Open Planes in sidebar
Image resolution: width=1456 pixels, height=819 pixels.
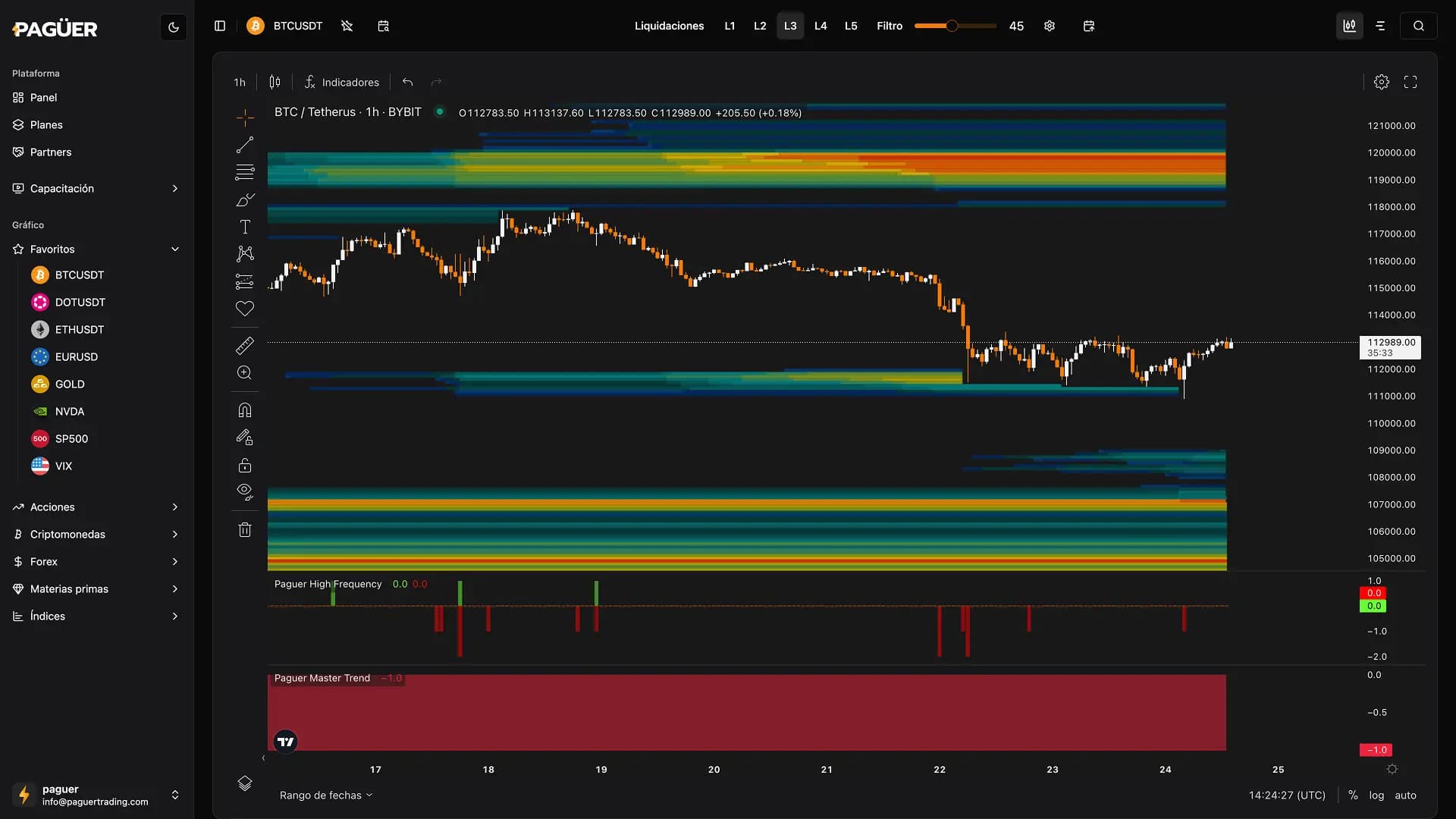[96, 124]
